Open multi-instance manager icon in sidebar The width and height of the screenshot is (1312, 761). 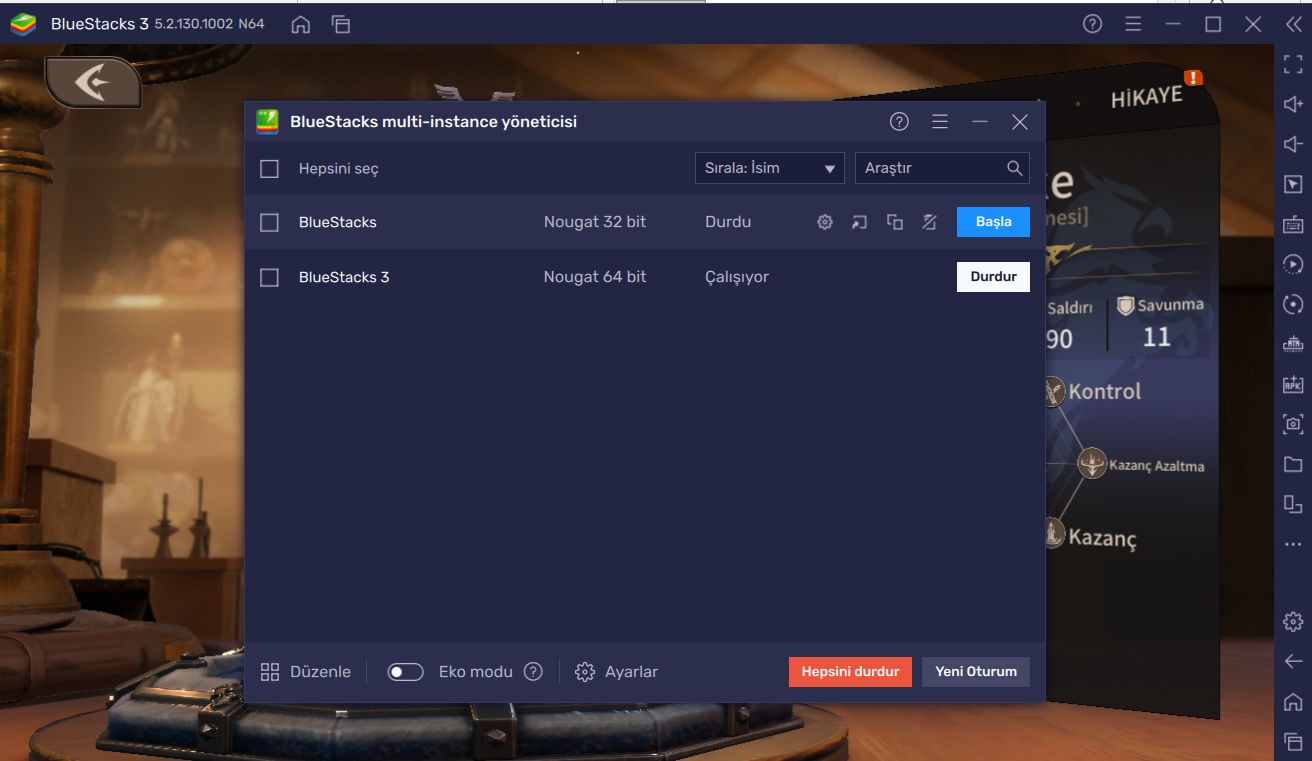pos(1293,344)
